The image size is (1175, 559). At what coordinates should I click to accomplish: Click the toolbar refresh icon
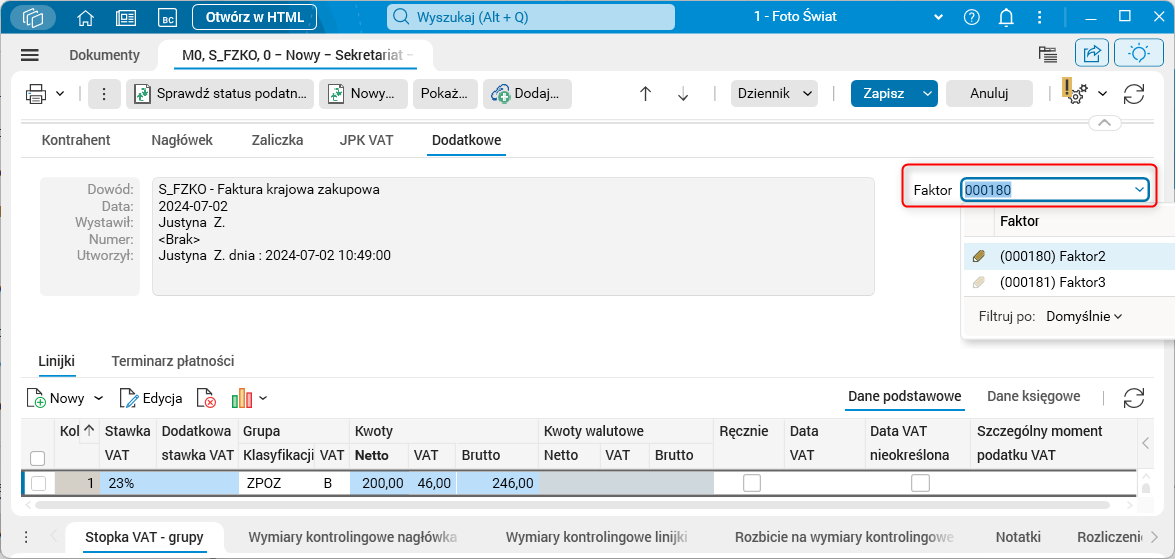(1134, 94)
